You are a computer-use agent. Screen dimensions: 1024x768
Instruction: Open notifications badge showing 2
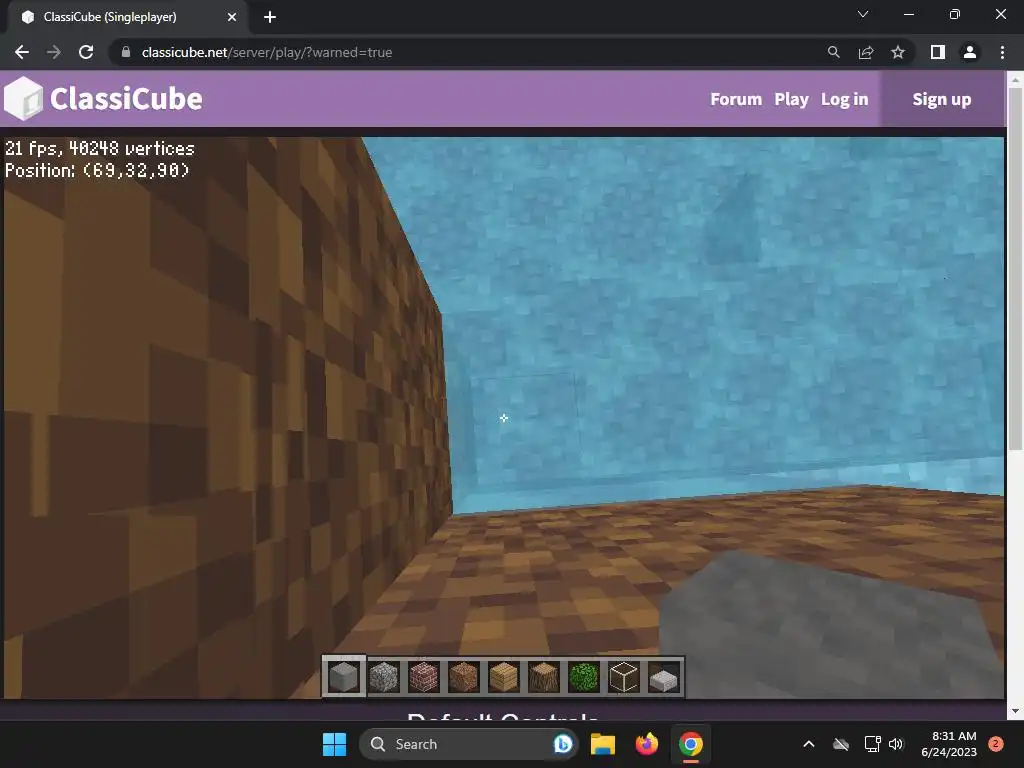coord(995,744)
